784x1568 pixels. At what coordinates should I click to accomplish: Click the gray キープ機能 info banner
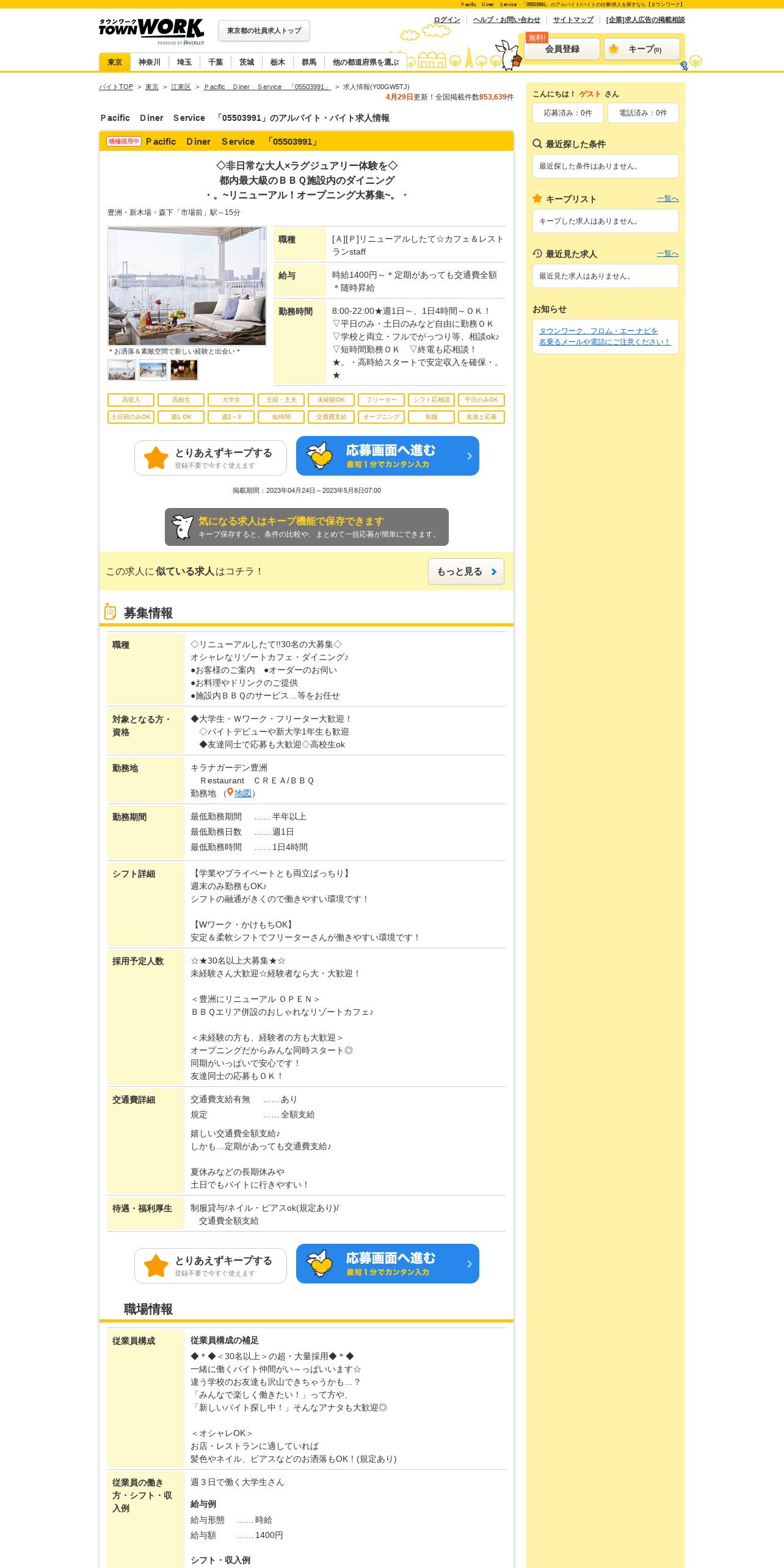[x=307, y=527]
